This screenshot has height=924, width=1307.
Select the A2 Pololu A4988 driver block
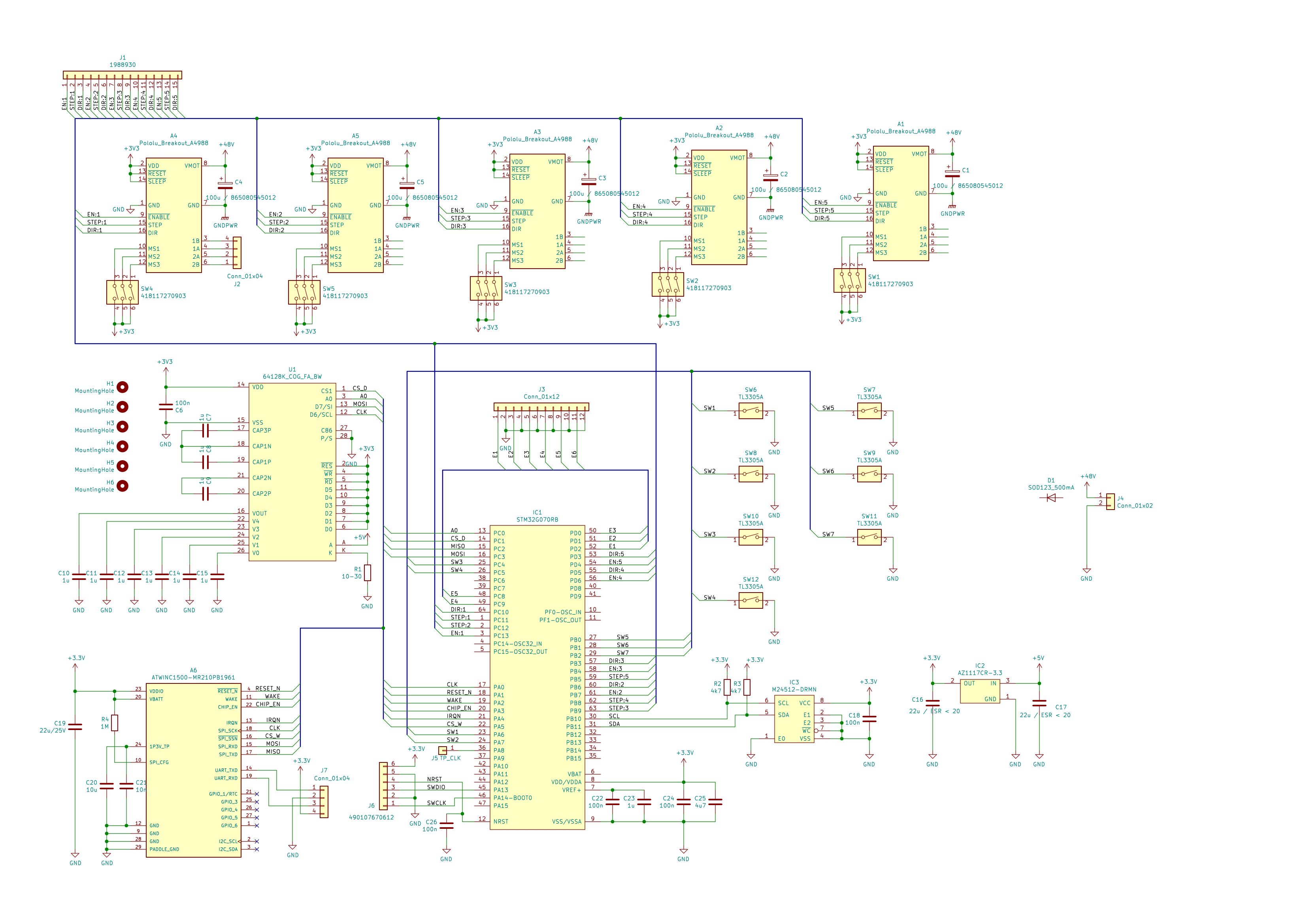coord(719,207)
